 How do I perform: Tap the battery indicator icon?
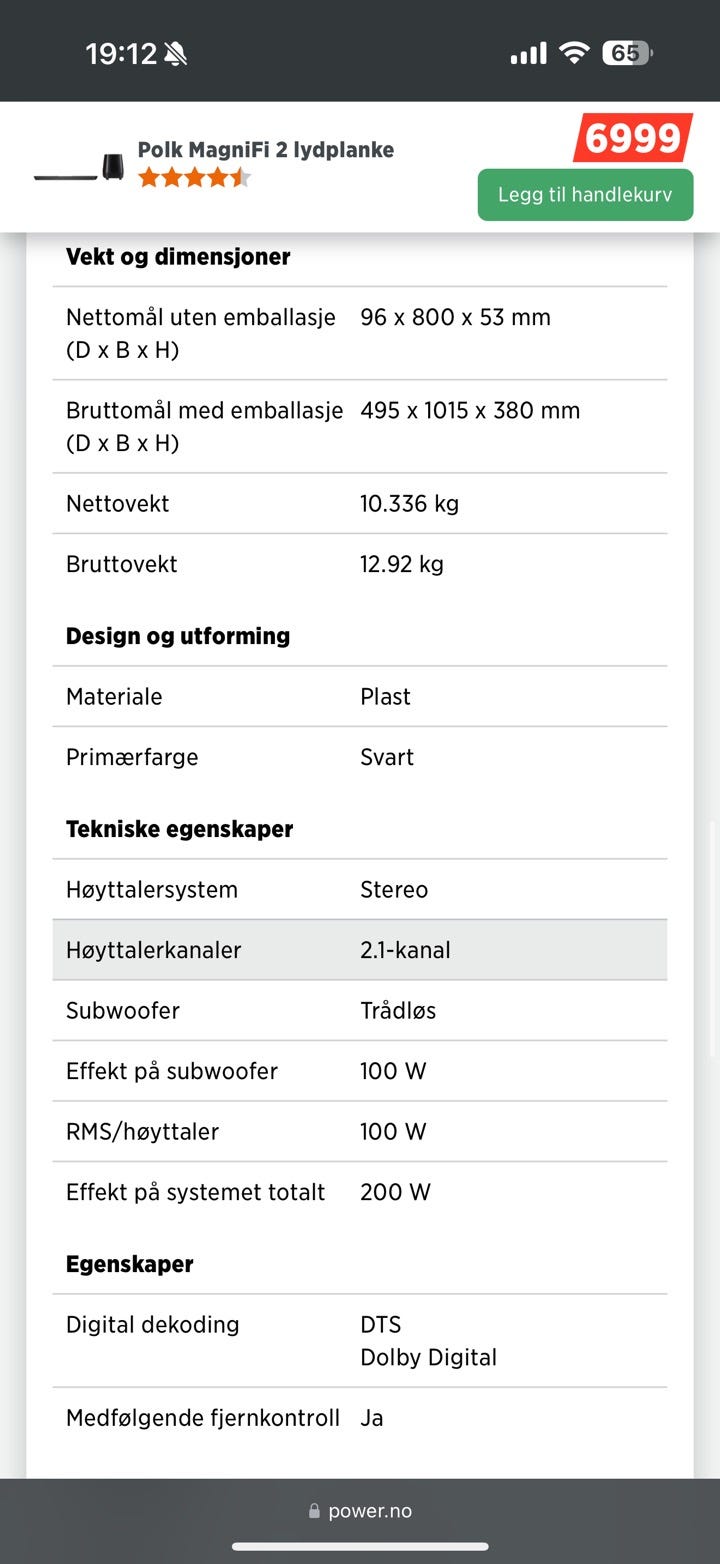coord(626,53)
